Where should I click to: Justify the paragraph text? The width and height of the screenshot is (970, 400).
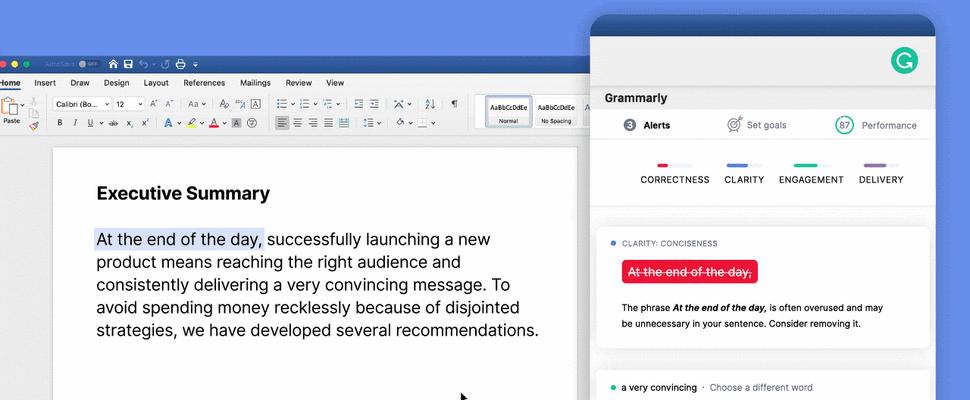(x=328, y=123)
